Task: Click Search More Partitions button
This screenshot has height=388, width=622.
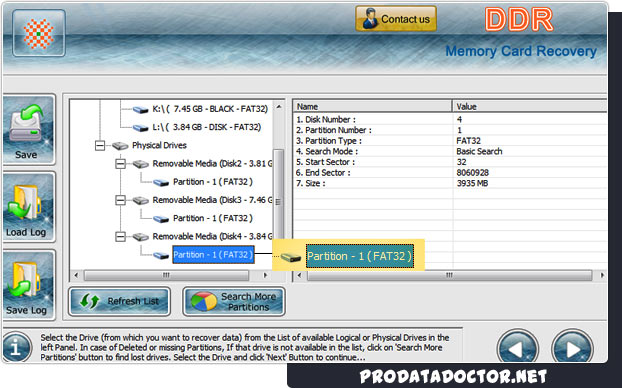Action: pos(234,302)
